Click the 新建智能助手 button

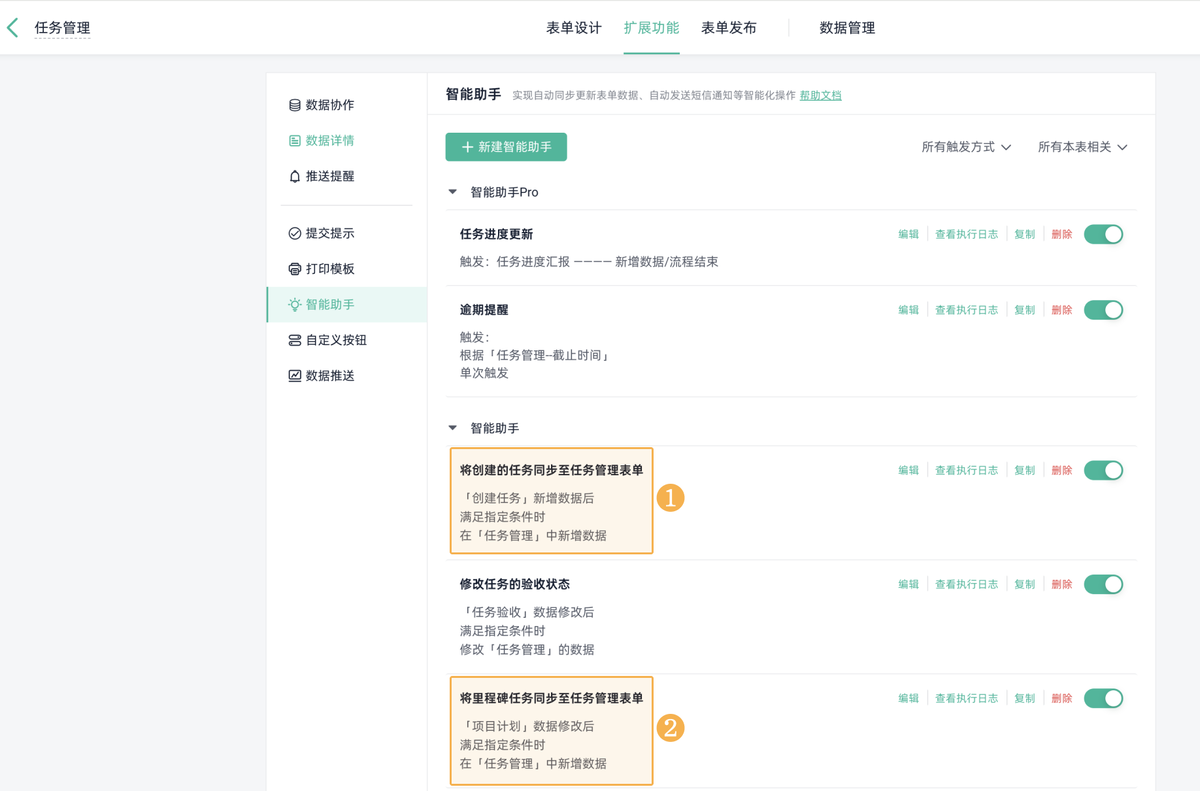[506, 146]
